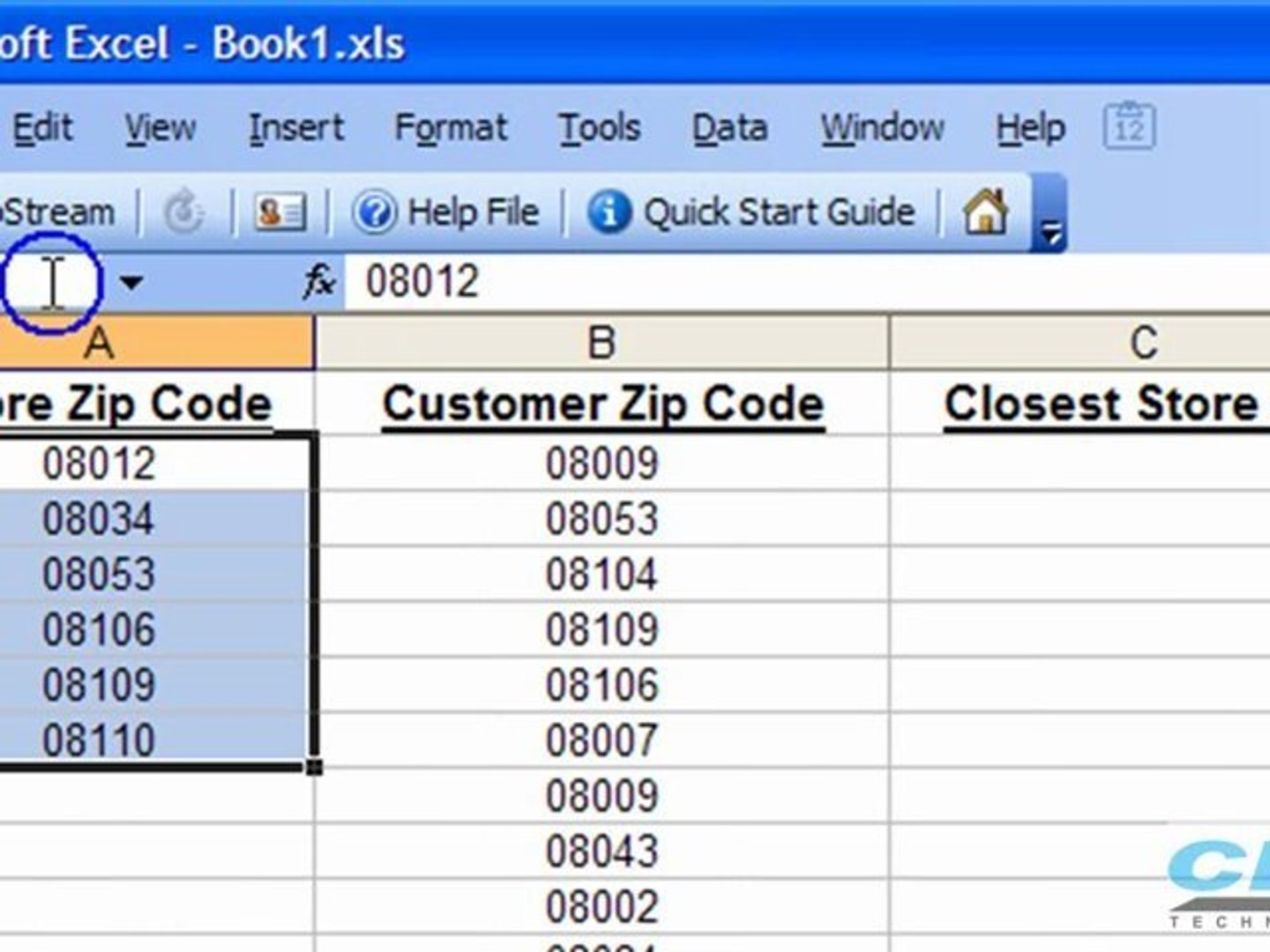1270x952 pixels.
Task: Open the Quick Start Guide
Action: tap(751, 212)
